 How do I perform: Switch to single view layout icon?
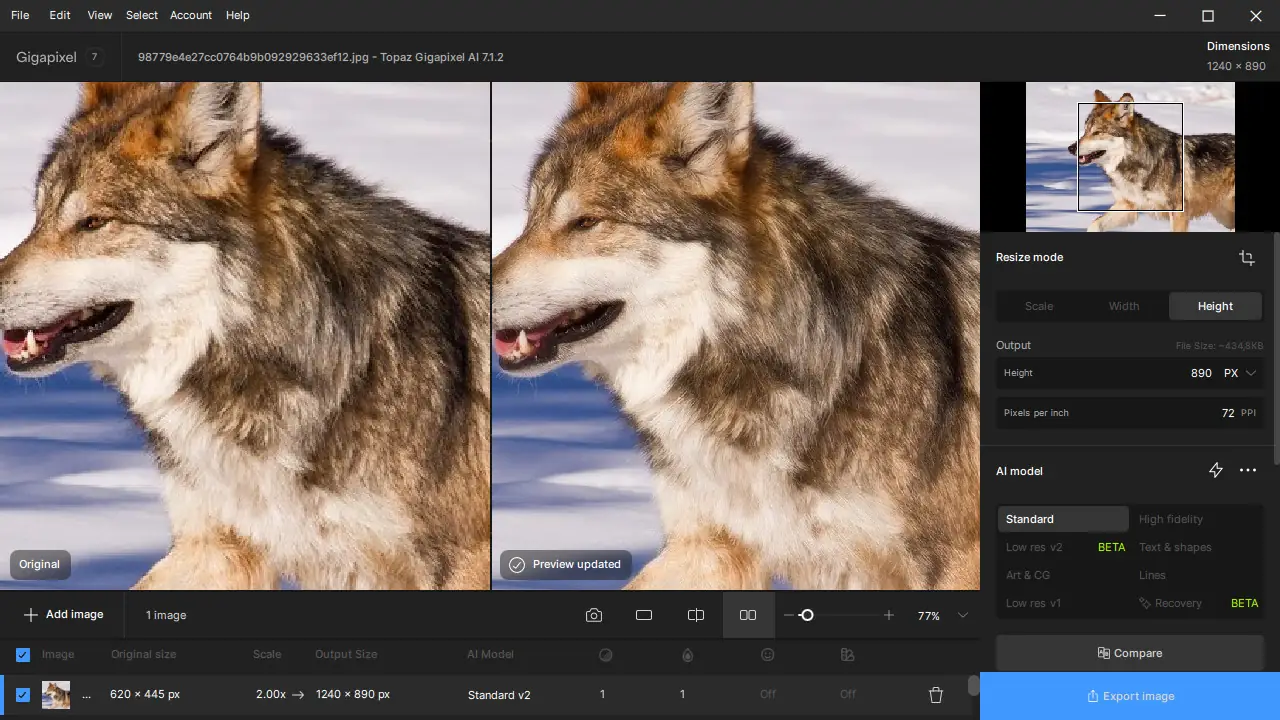click(x=644, y=615)
